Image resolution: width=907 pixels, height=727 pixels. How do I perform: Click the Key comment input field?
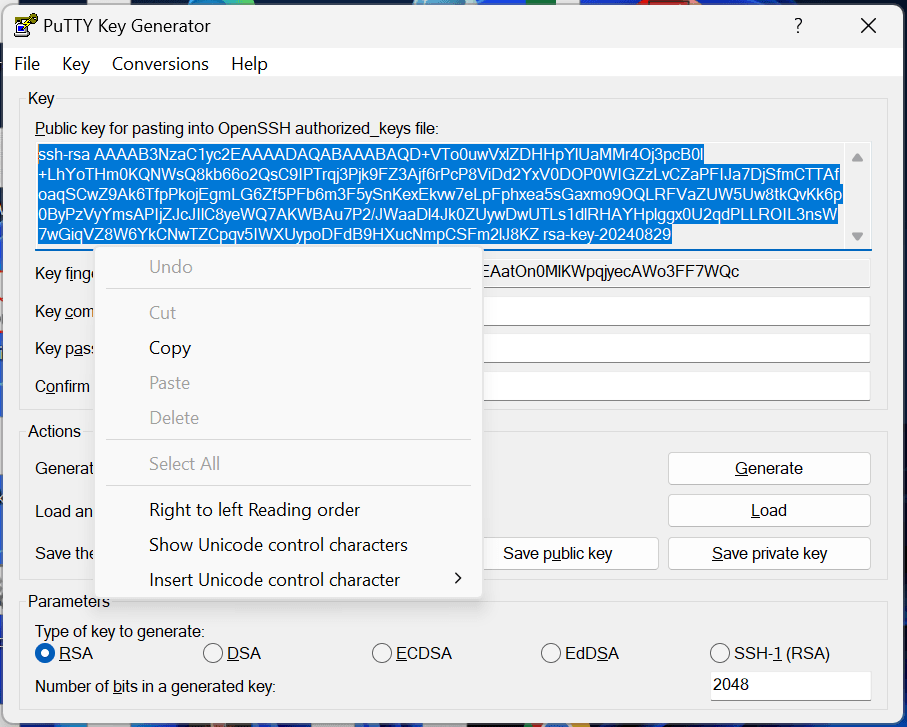676,311
